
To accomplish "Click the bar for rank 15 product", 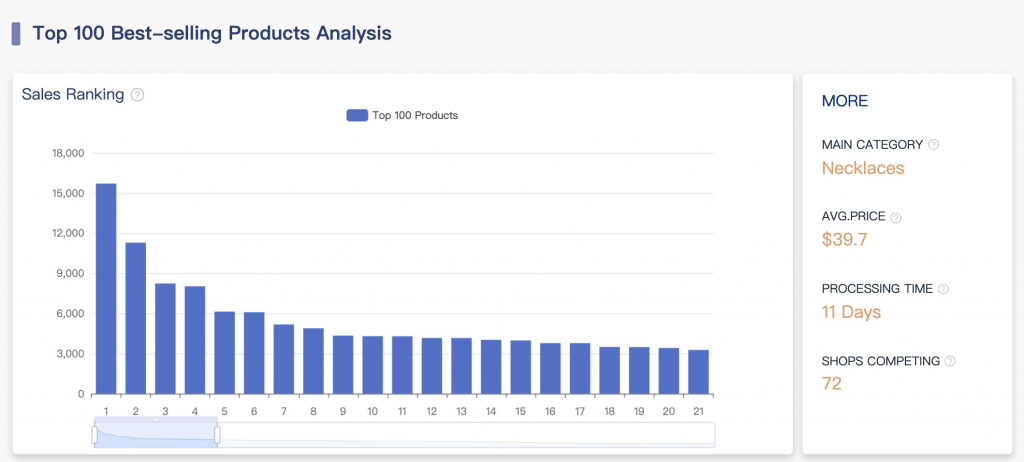I will 520,367.
